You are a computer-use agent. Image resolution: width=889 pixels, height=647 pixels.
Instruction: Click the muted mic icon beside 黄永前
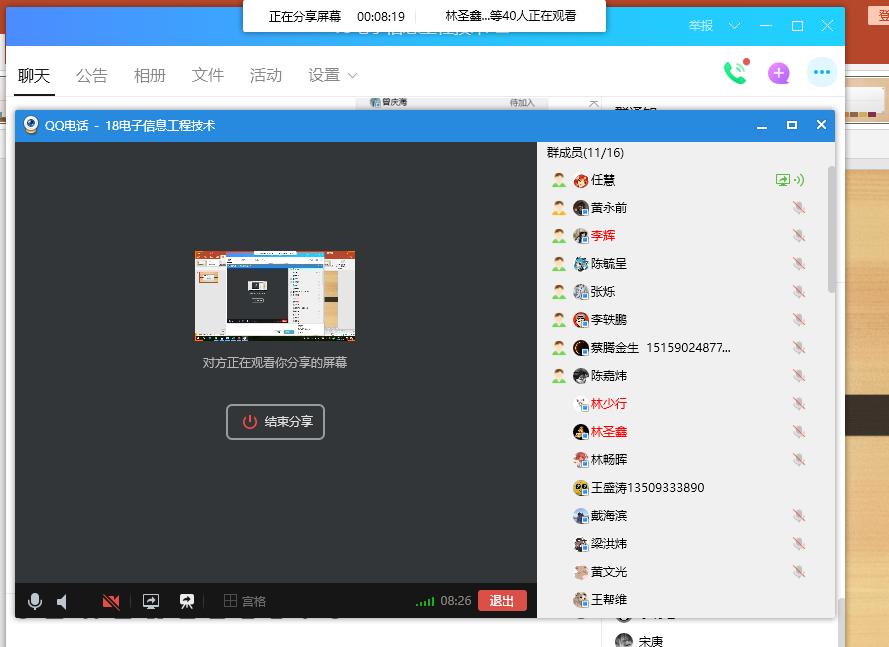tap(798, 208)
